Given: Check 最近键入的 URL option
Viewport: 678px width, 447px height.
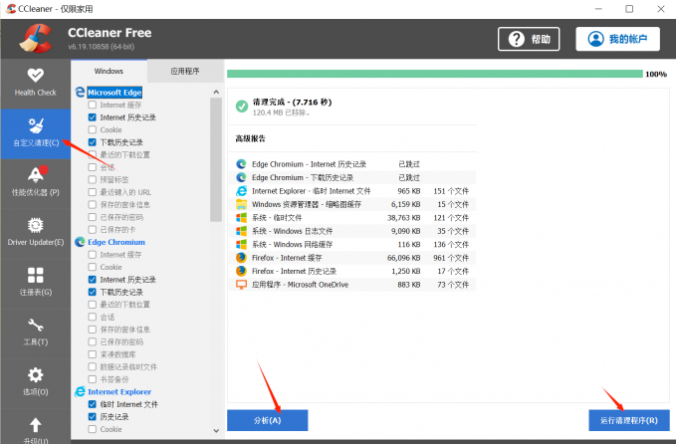Looking at the screenshot, I should tap(92, 192).
